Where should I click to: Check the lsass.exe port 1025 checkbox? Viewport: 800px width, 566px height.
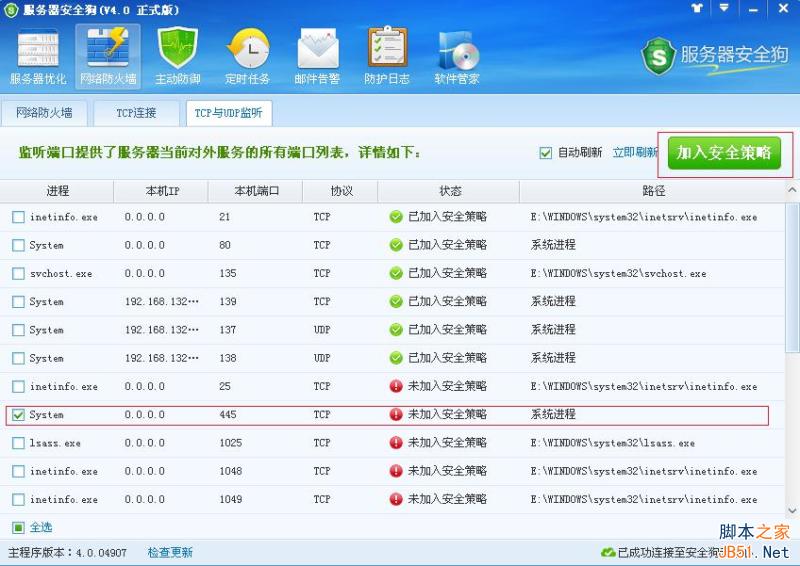pos(18,443)
